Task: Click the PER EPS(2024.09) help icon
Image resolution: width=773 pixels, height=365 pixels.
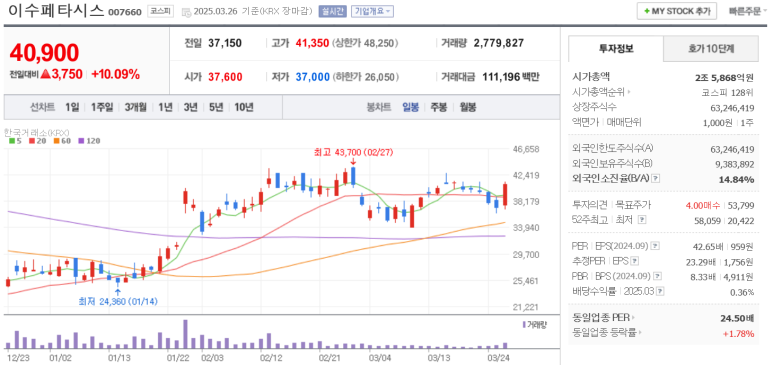Action: [655, 245]
